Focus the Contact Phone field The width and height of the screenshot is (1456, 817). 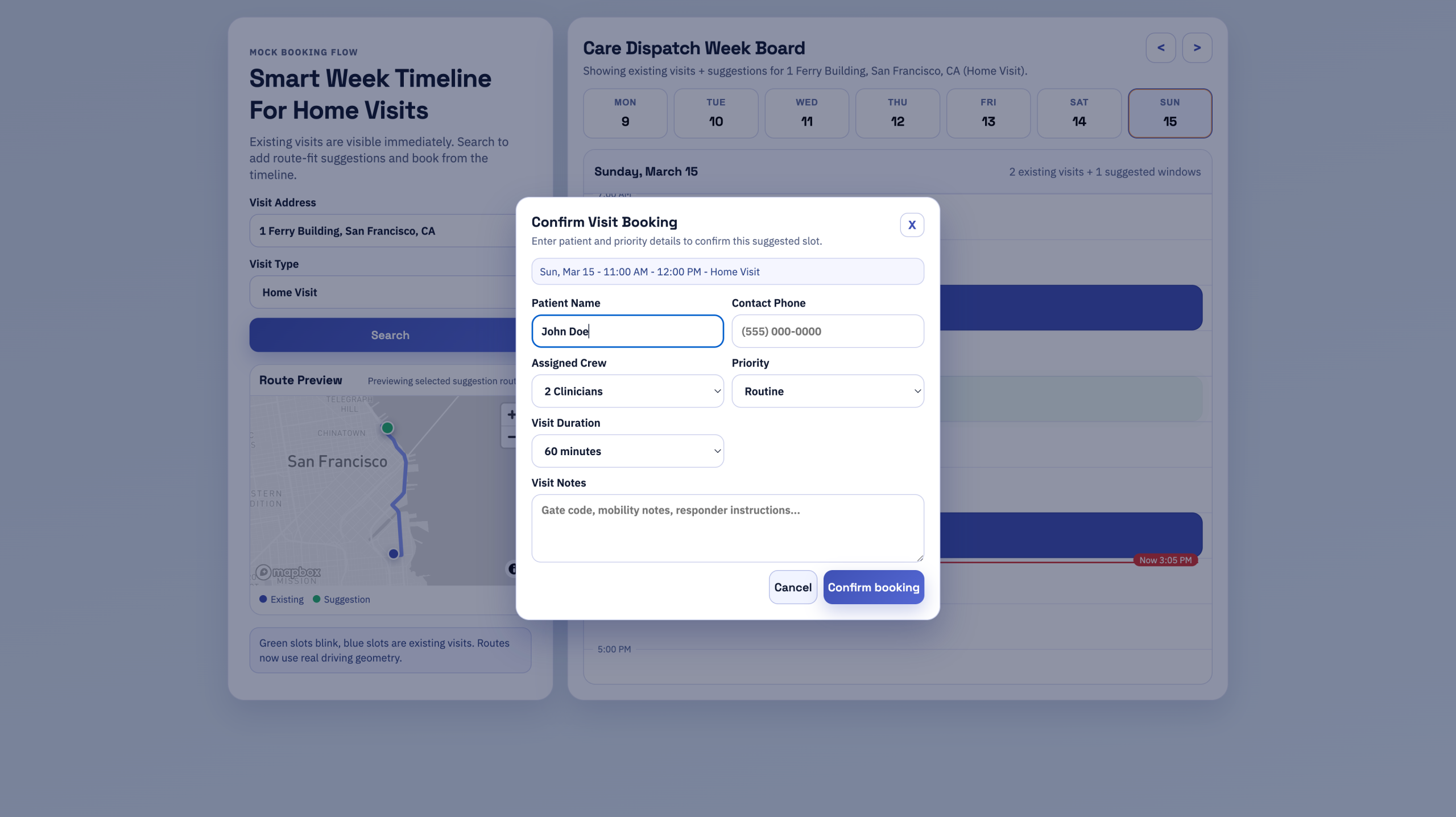[x=827, y=331]
